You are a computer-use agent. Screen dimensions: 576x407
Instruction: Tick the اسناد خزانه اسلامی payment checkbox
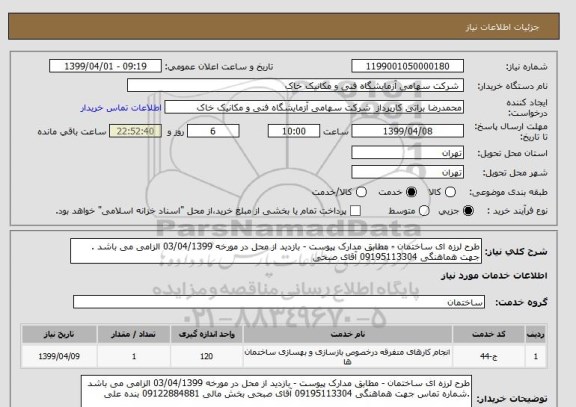[355, 211]
